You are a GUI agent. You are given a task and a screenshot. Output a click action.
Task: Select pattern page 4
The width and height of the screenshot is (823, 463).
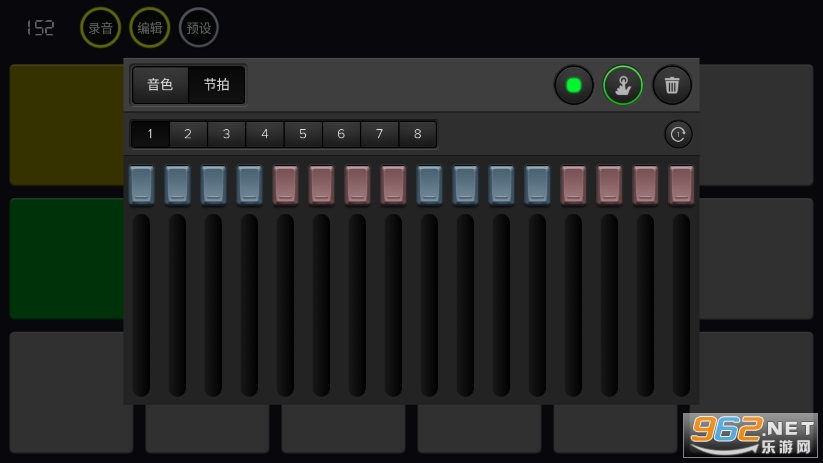[x=264, y=134]
